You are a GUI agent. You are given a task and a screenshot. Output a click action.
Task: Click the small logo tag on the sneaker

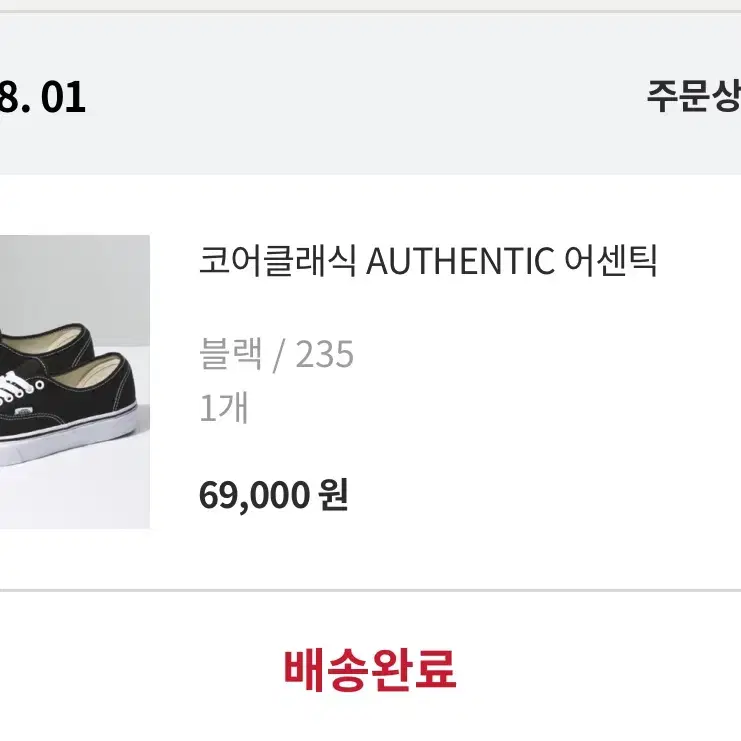[x=25, y=412]
